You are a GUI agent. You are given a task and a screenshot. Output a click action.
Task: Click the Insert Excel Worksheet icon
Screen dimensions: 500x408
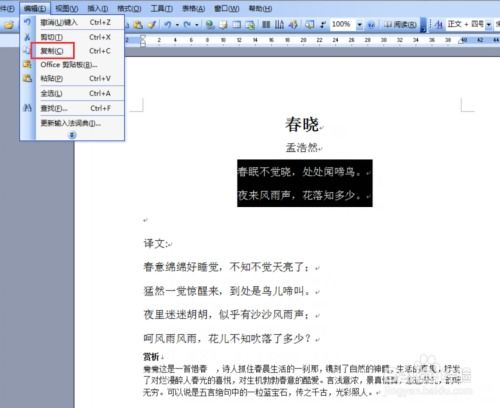point(250,25)
